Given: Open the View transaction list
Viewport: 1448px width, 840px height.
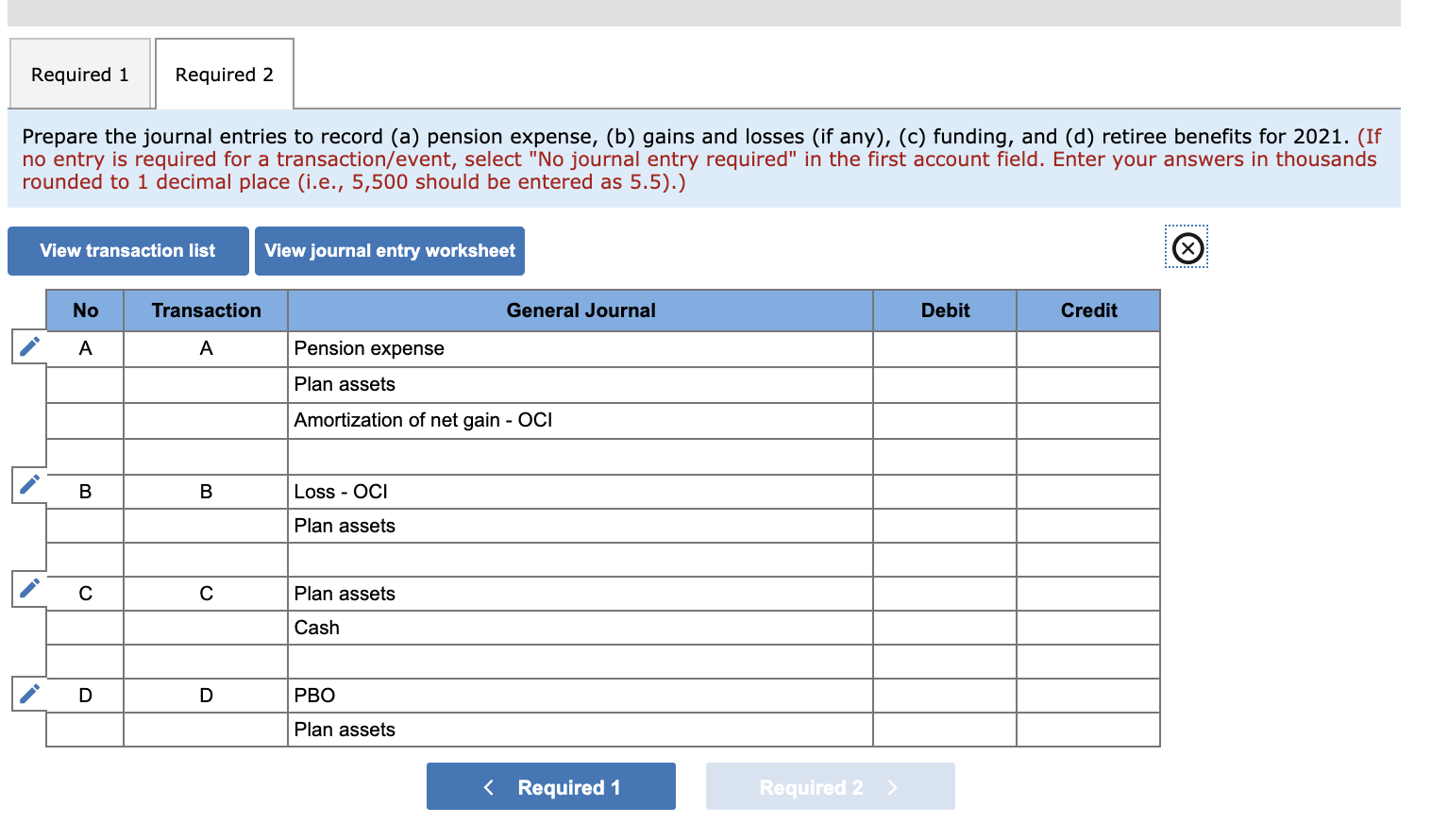Looking at the screenshot, I should coord(127,250).
